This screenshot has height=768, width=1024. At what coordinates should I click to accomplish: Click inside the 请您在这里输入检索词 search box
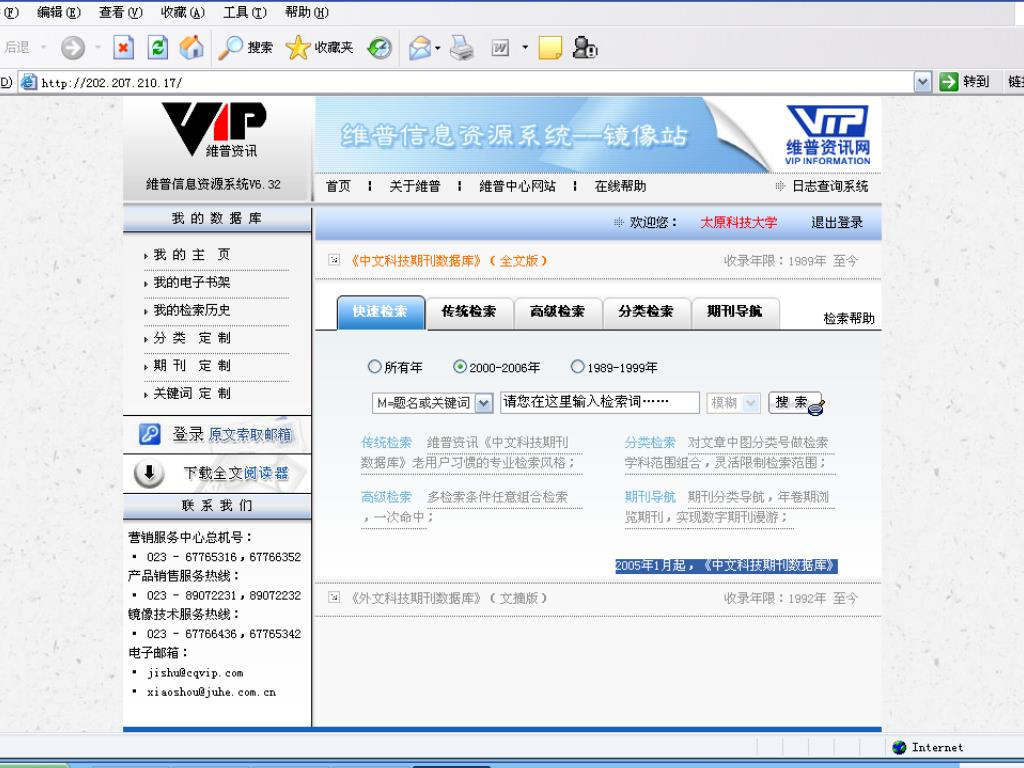600,402
